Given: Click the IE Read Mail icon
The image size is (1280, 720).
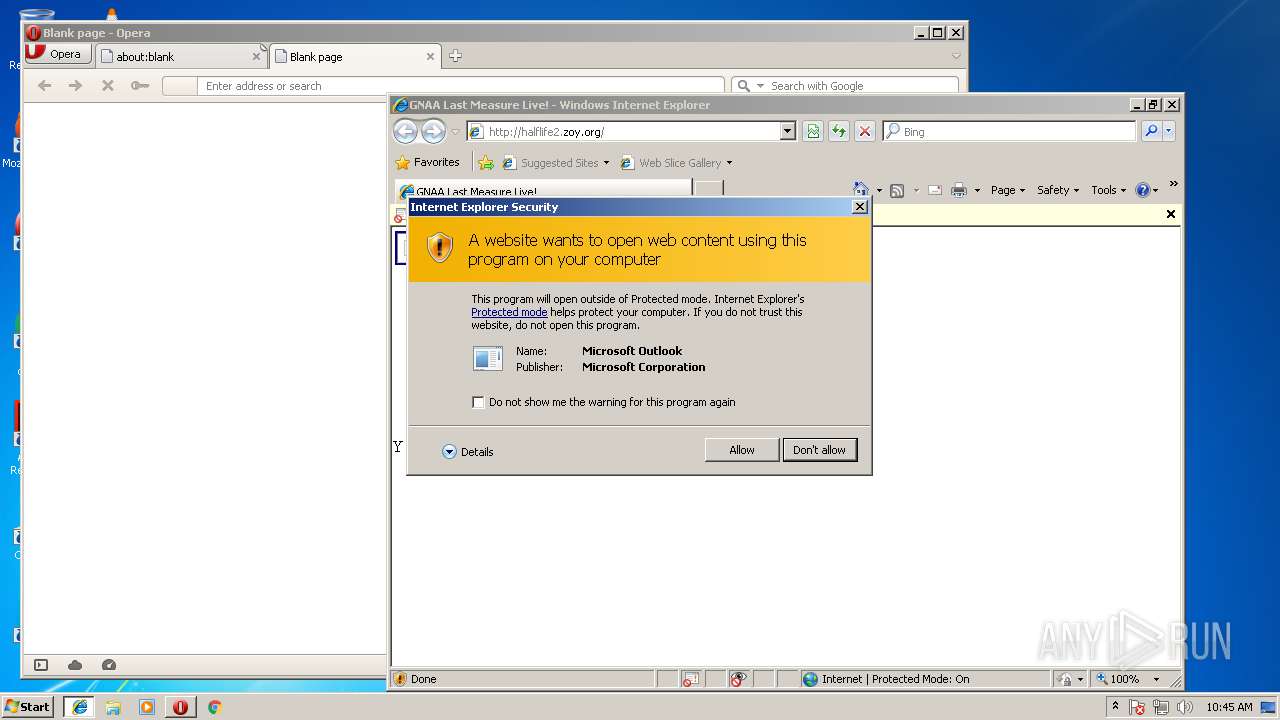Looking at the screenshot, I should tap(934, 190).
